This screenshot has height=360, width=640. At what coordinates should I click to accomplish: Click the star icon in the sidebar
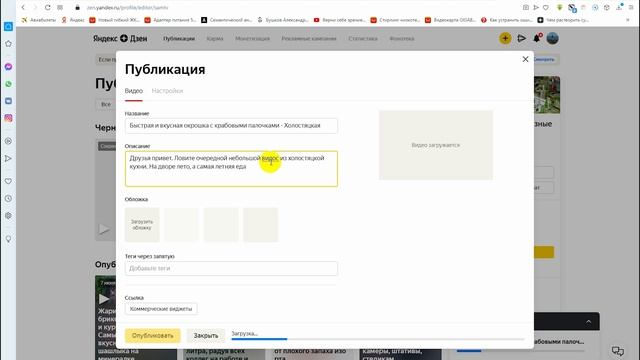[8, 44]
